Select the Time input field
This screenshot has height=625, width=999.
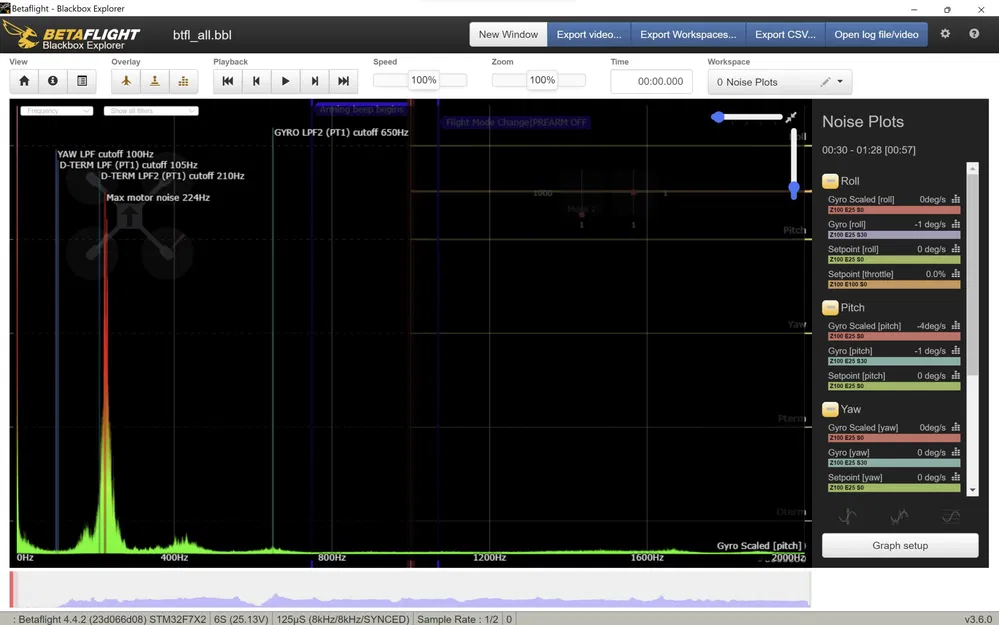coord(651,82)
